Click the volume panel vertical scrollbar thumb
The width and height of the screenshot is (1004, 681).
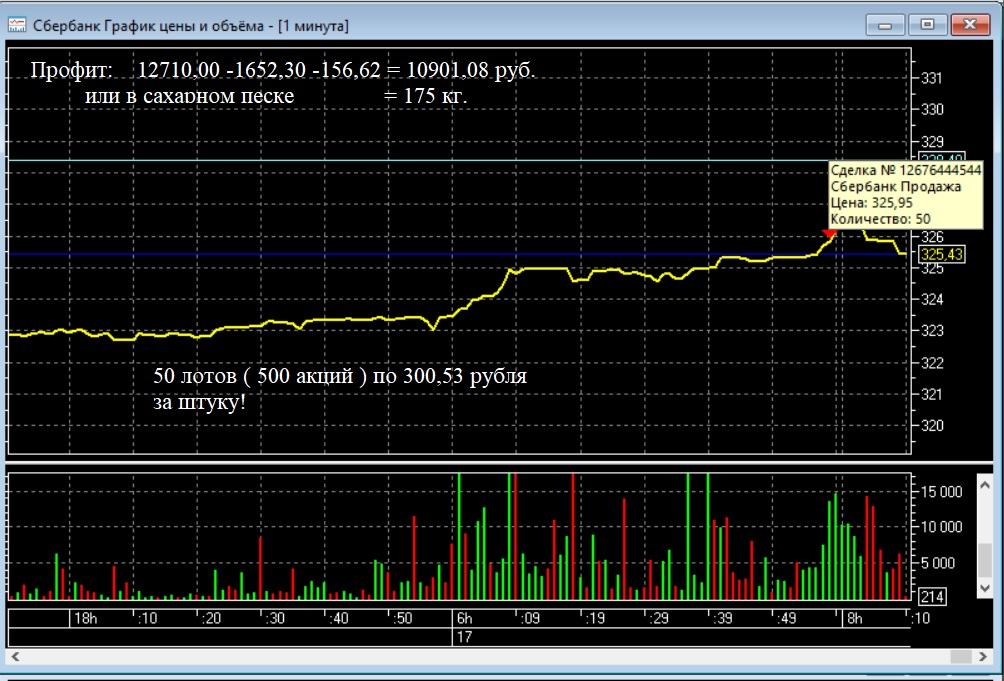click(x=985, y=560)
